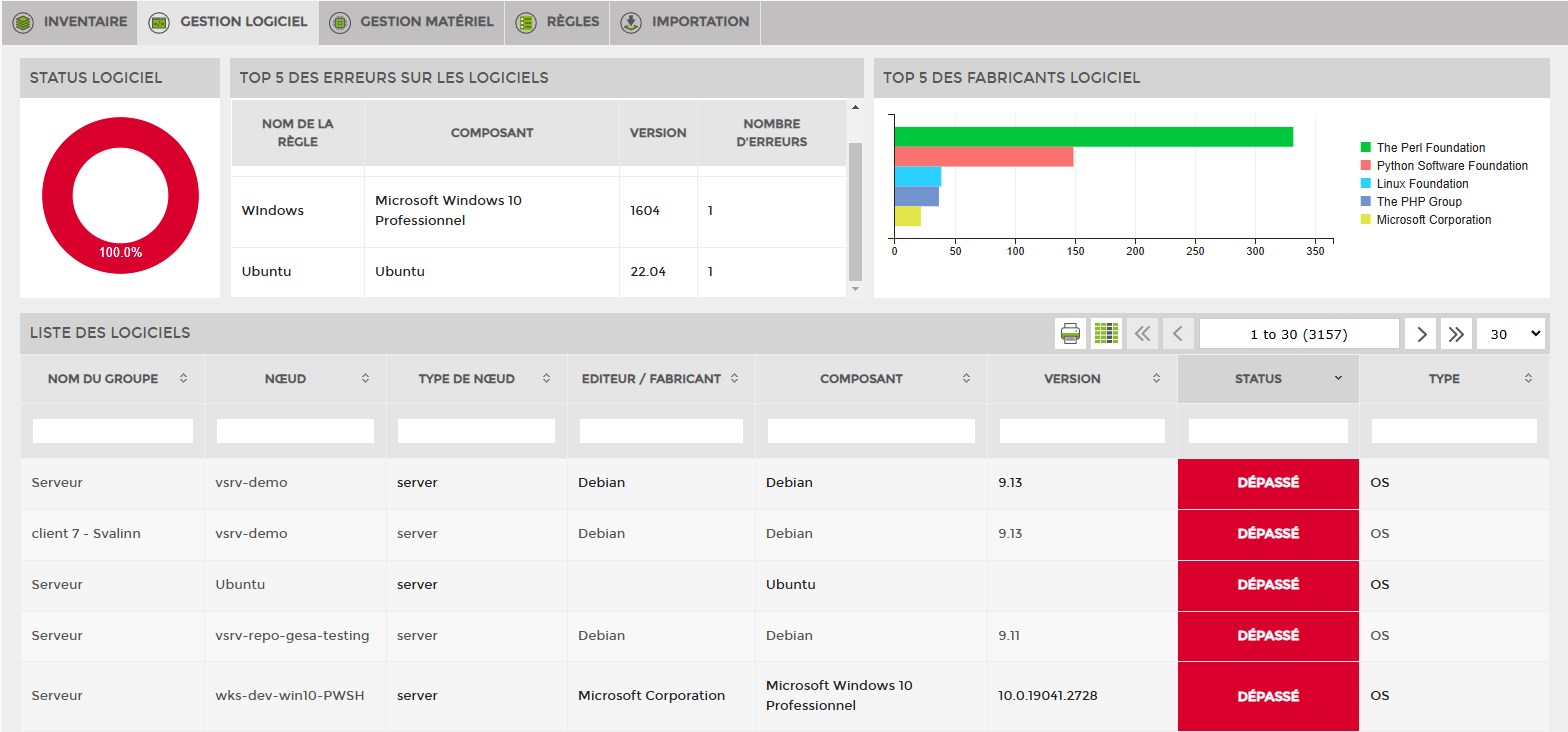Go to the next page of results
1568x732 pixels.
1421,334
